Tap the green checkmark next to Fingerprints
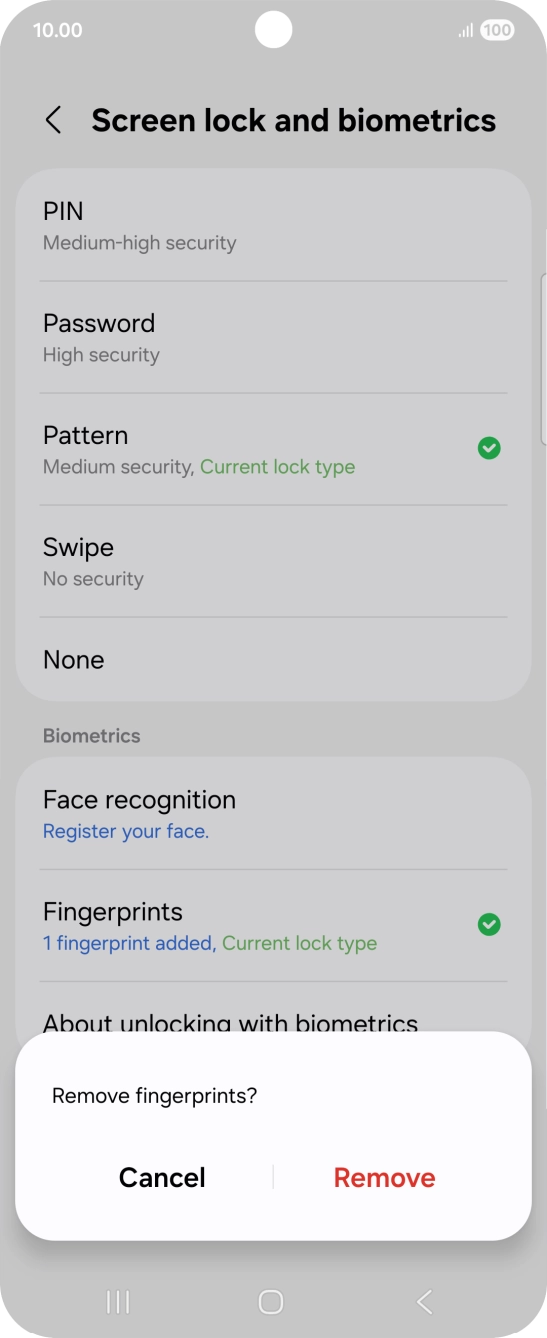547x1338 pixels. [489, 924]
